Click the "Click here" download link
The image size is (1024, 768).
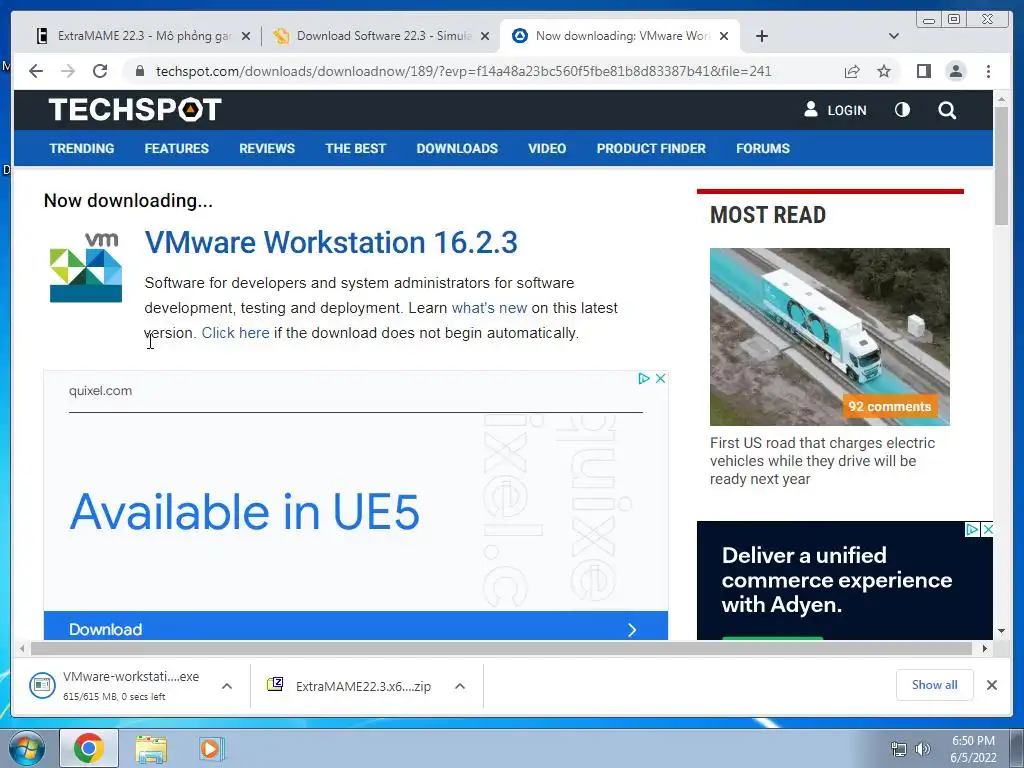[x=235, y=332]
